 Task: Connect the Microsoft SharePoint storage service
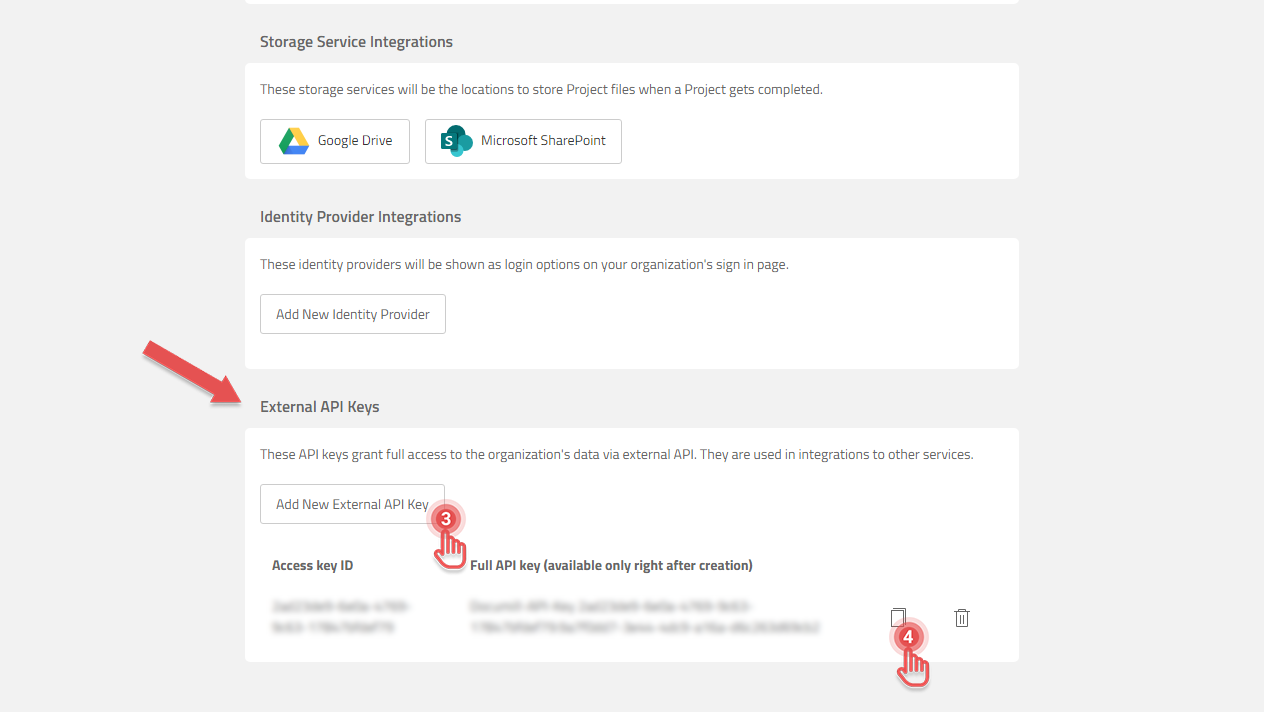[x=523, y=141]
